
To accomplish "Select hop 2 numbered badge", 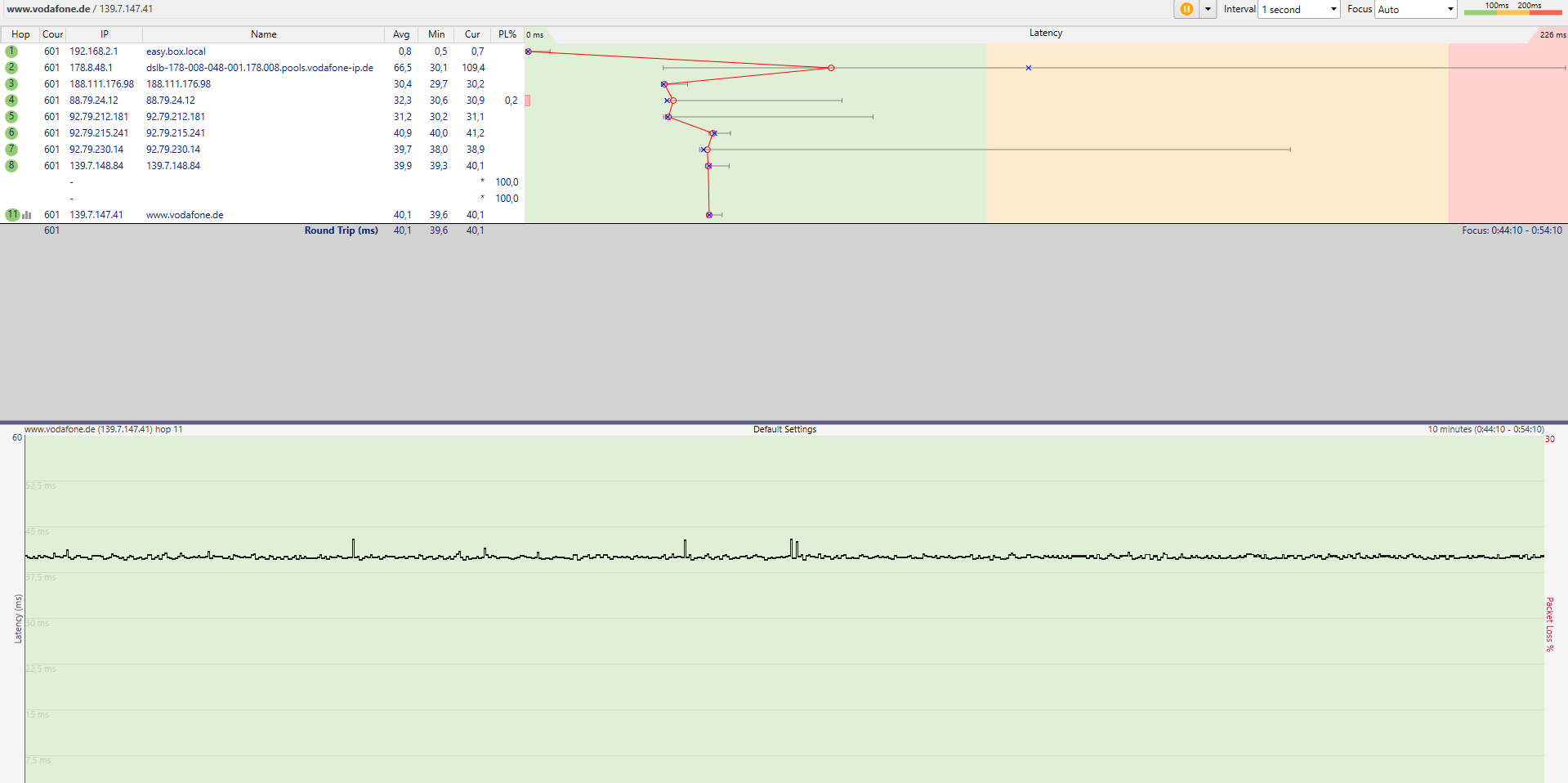I will (11, 68).
